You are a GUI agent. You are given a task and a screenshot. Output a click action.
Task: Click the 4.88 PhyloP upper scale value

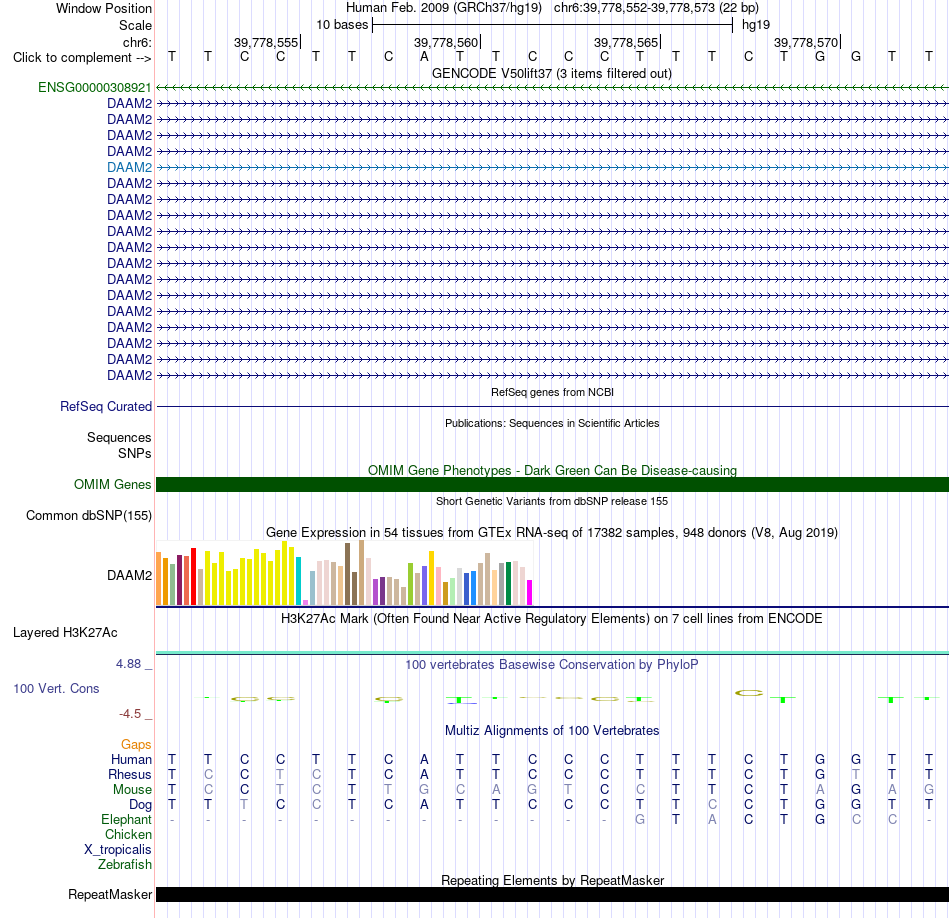click(128, 664)
